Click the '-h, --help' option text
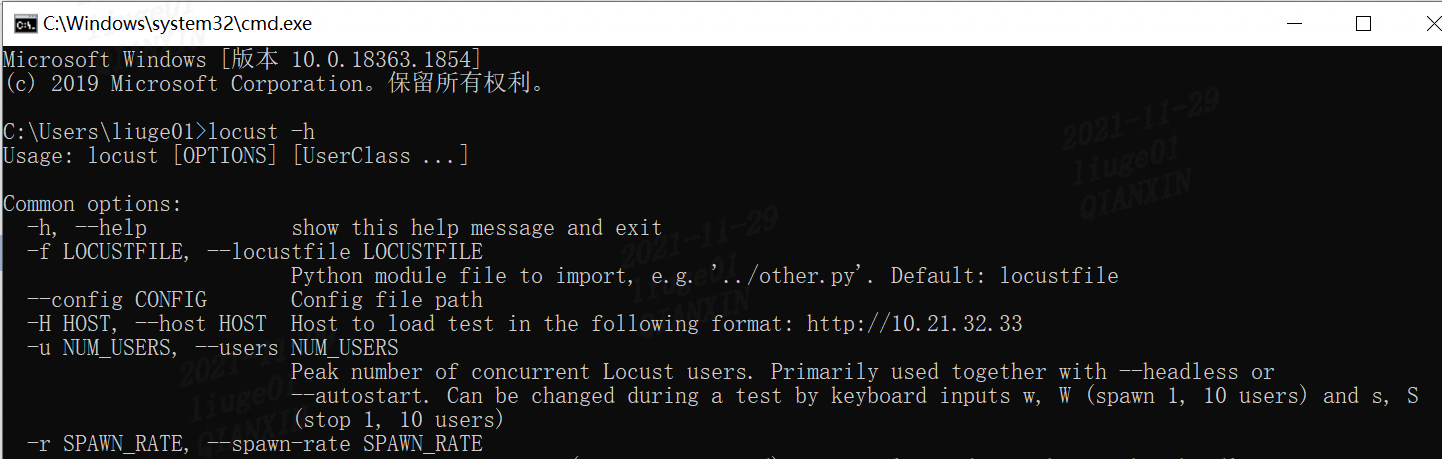This screenshot has height=459, width=1442. (86, 228)
